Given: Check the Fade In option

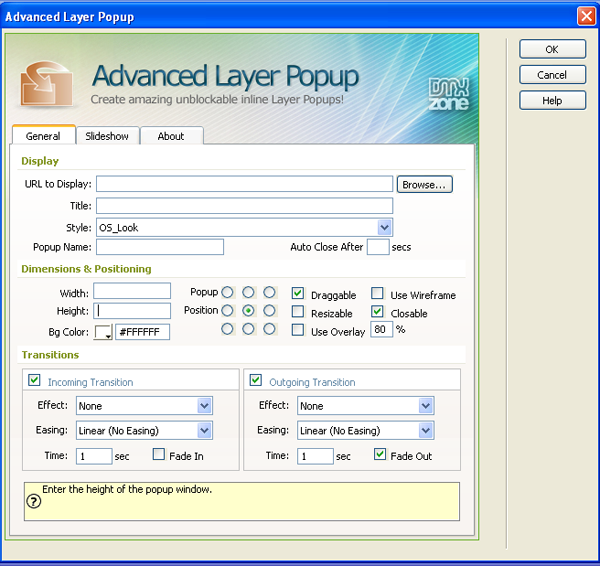Looking at the screenshot, I should click(x=159, y=455).
